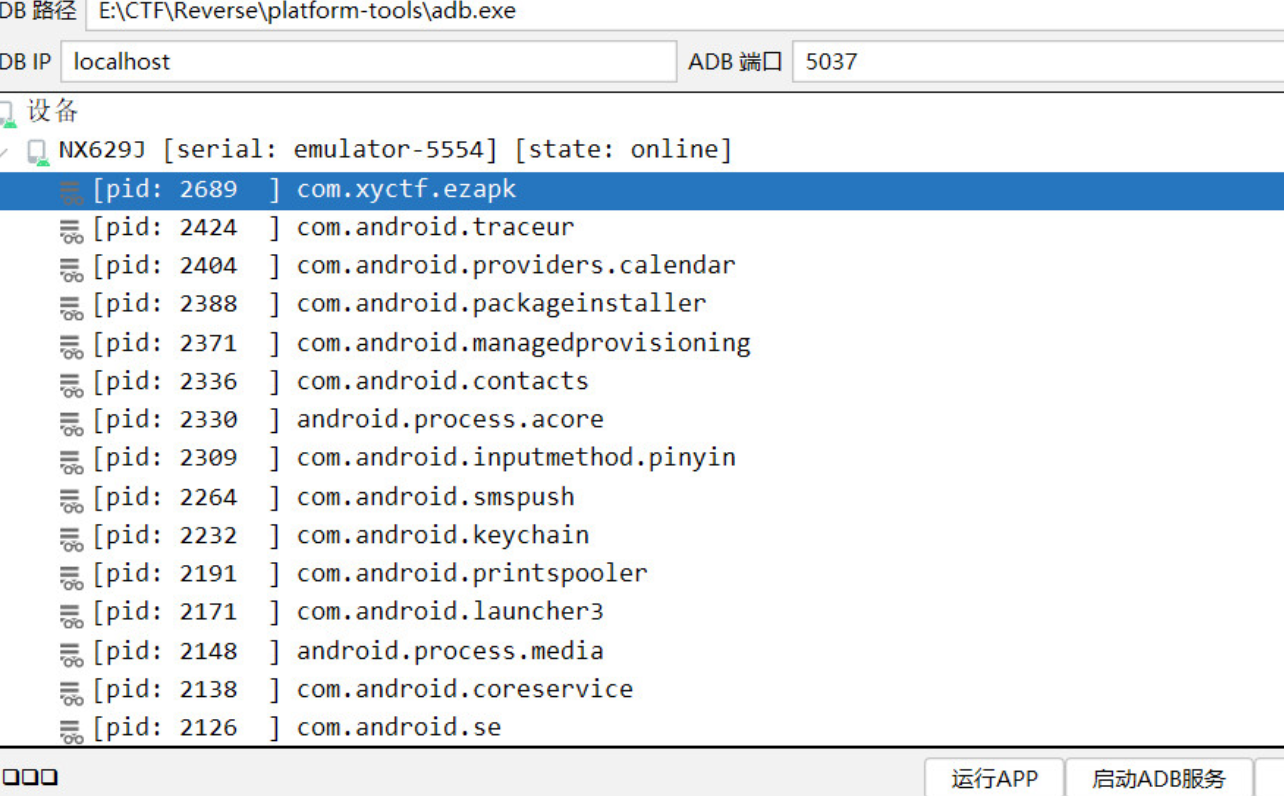Click the device icon next to NX629J
This screenshot has width=1284, height=796.
pos(38,151)
